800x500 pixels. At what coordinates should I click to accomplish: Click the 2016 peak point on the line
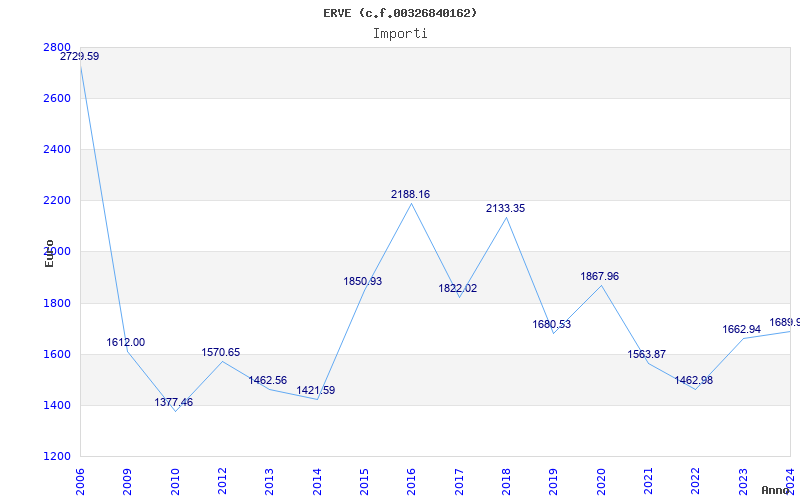point(412,204)
